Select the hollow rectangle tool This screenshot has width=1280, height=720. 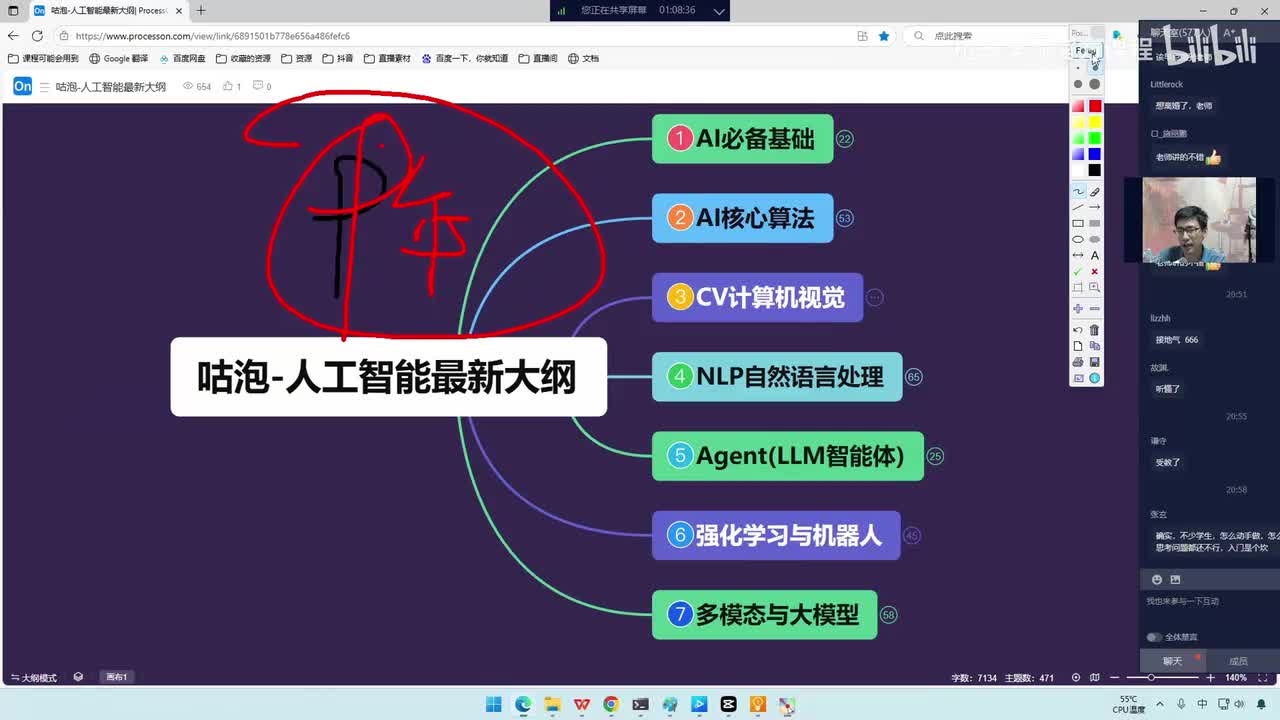pos(1078,223)
